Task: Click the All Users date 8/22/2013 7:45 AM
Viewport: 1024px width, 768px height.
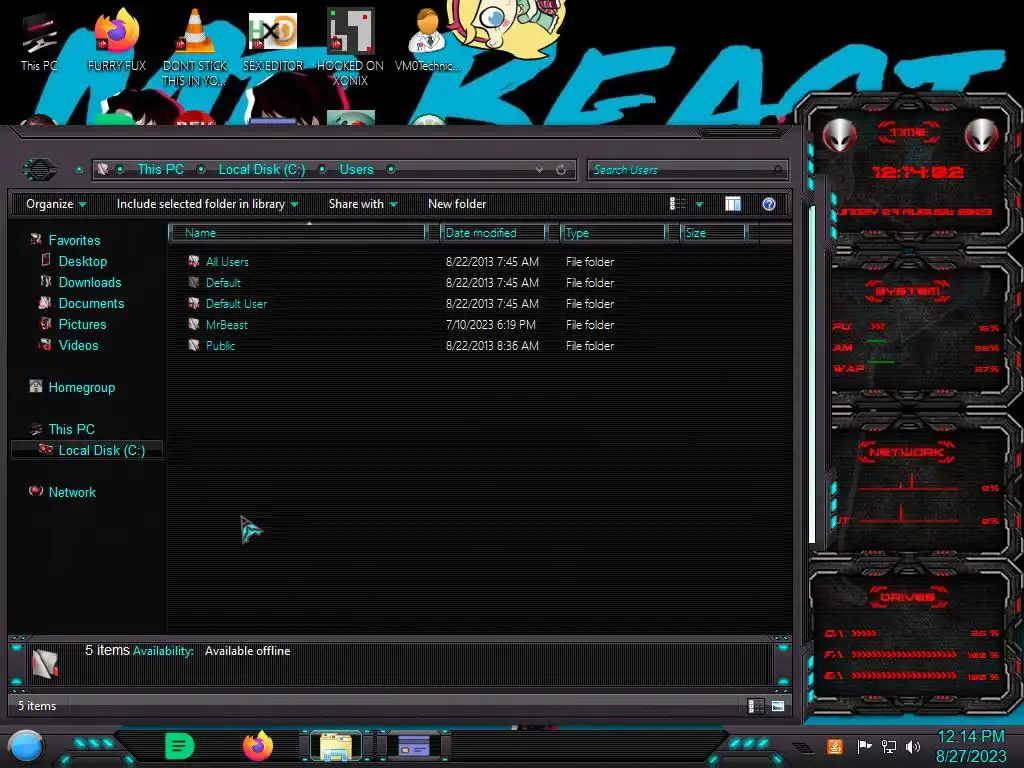Action: point(492,262)
